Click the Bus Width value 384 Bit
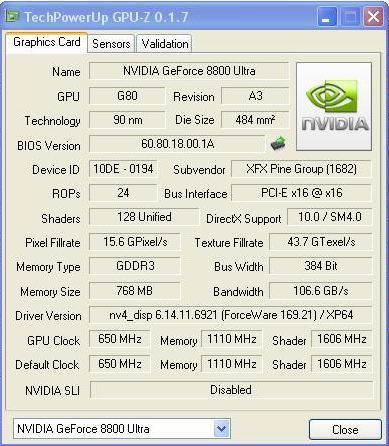The width and height of the screenshot is (389, 446). pyautogui.click(x=321, y=266)
